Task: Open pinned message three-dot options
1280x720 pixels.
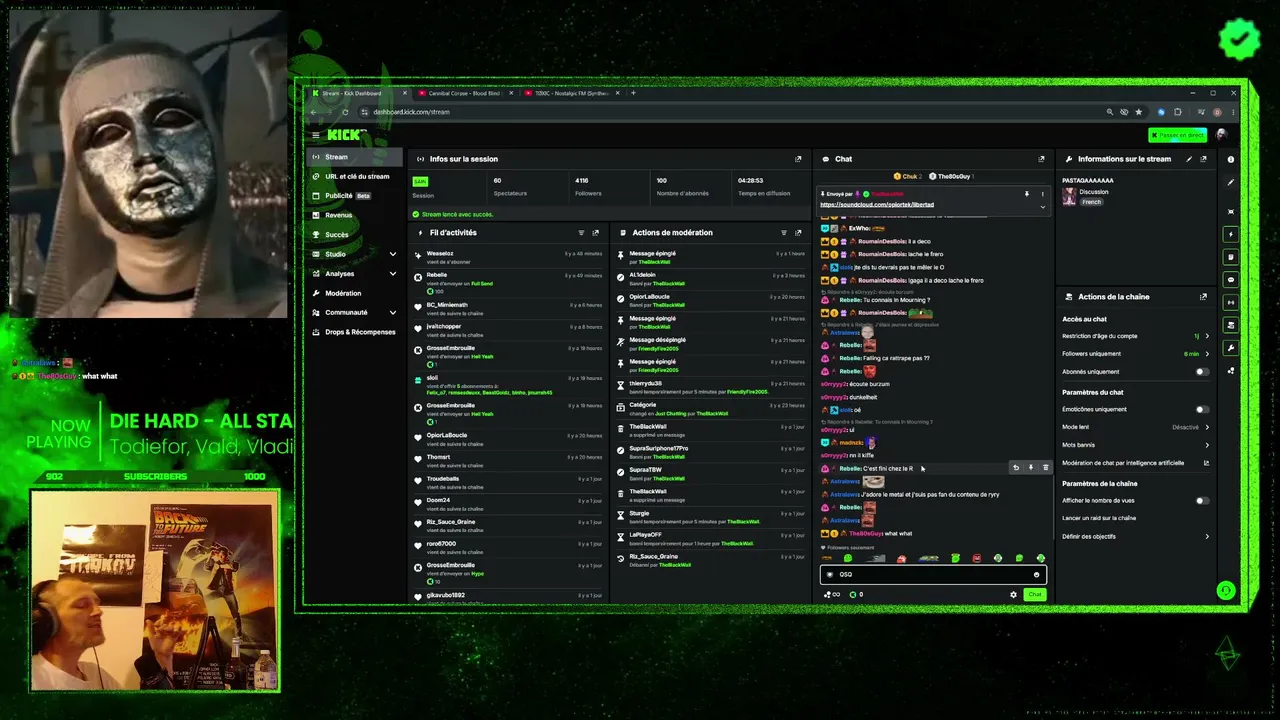Action: pyautogui.click(x=1042, y=194)
